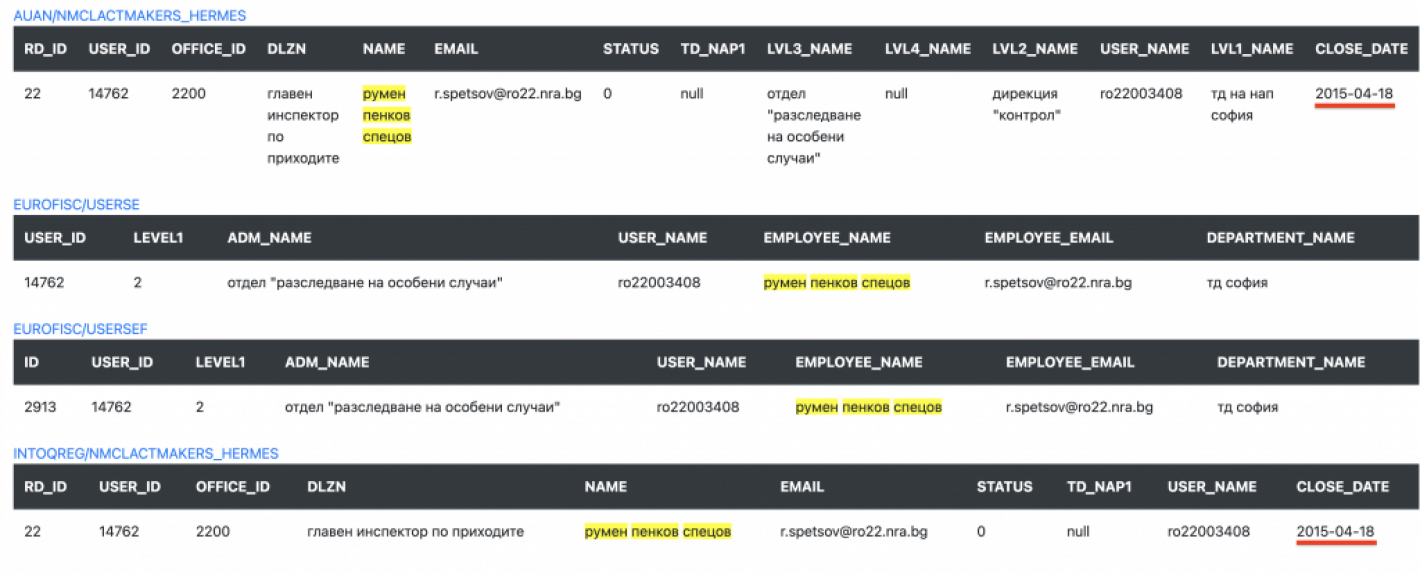Click the DEPARTMENT_NAME header in the USERSEF table
This screenshot has height=574, width=1420.
click(1291, 362)
